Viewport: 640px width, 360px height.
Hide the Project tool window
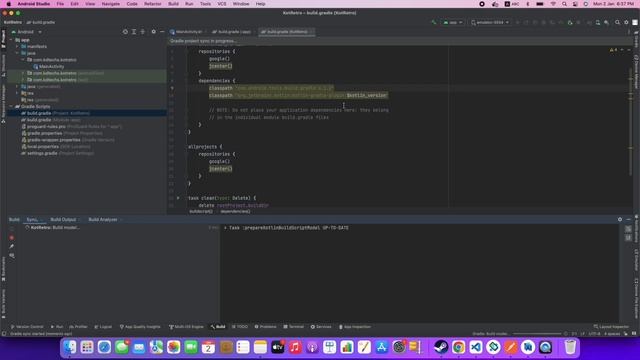tap(162, 32)
